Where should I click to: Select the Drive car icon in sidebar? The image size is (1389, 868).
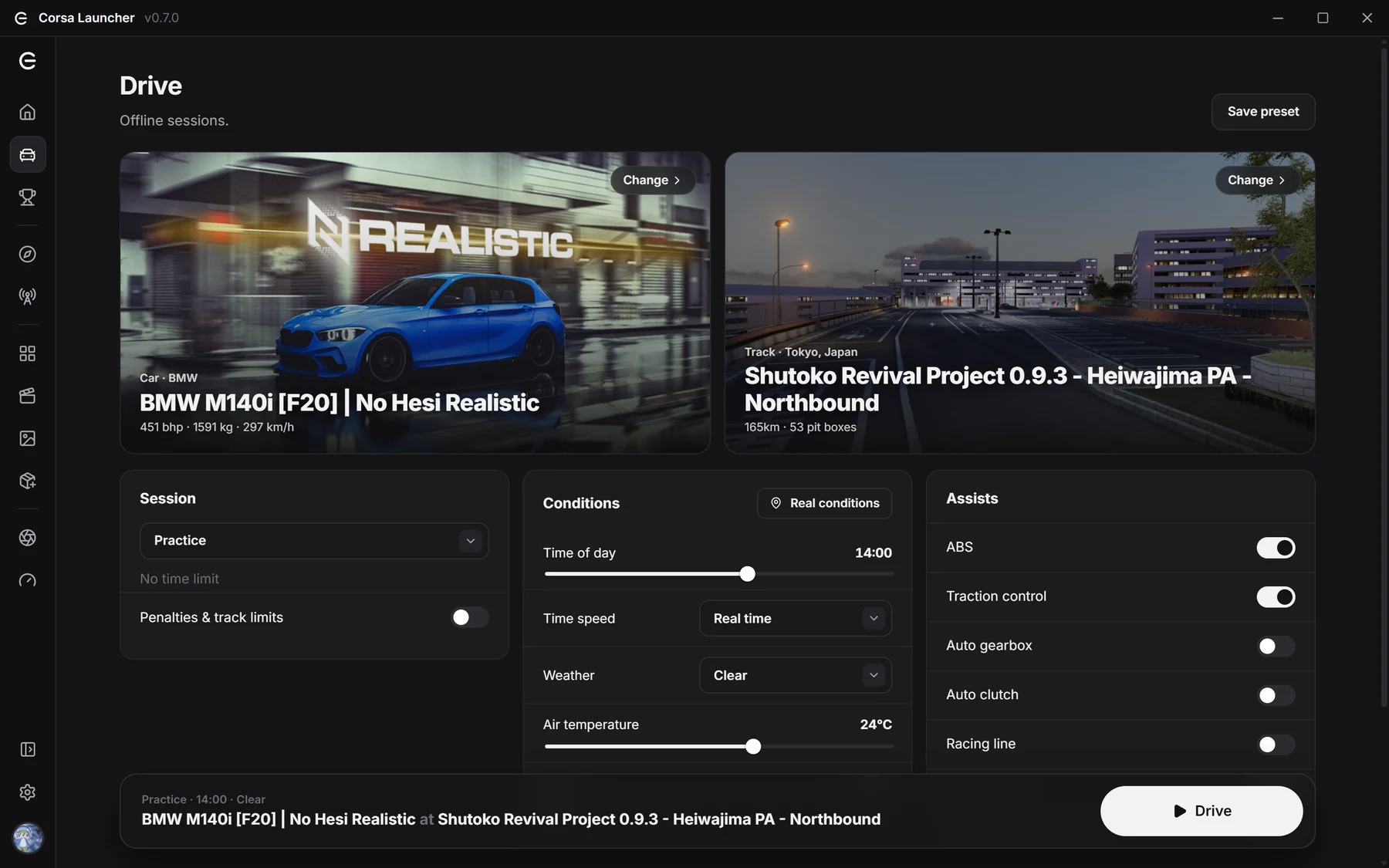pos(28,155)
